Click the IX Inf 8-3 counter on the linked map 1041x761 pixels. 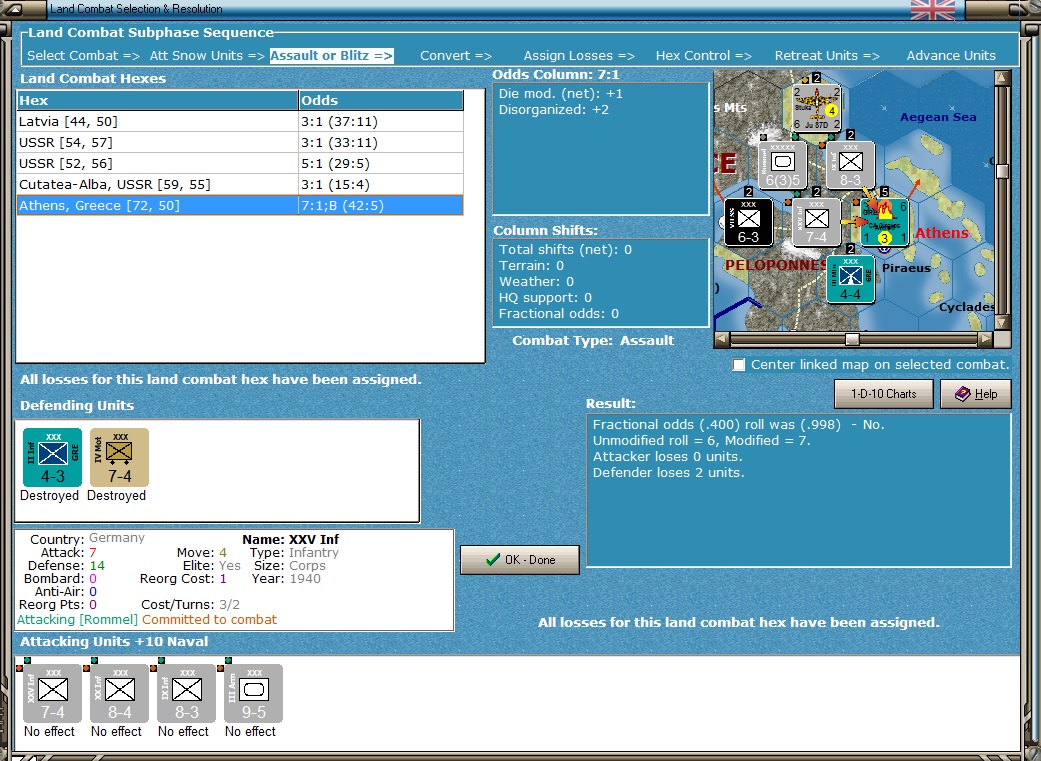[x=850, y=165]
